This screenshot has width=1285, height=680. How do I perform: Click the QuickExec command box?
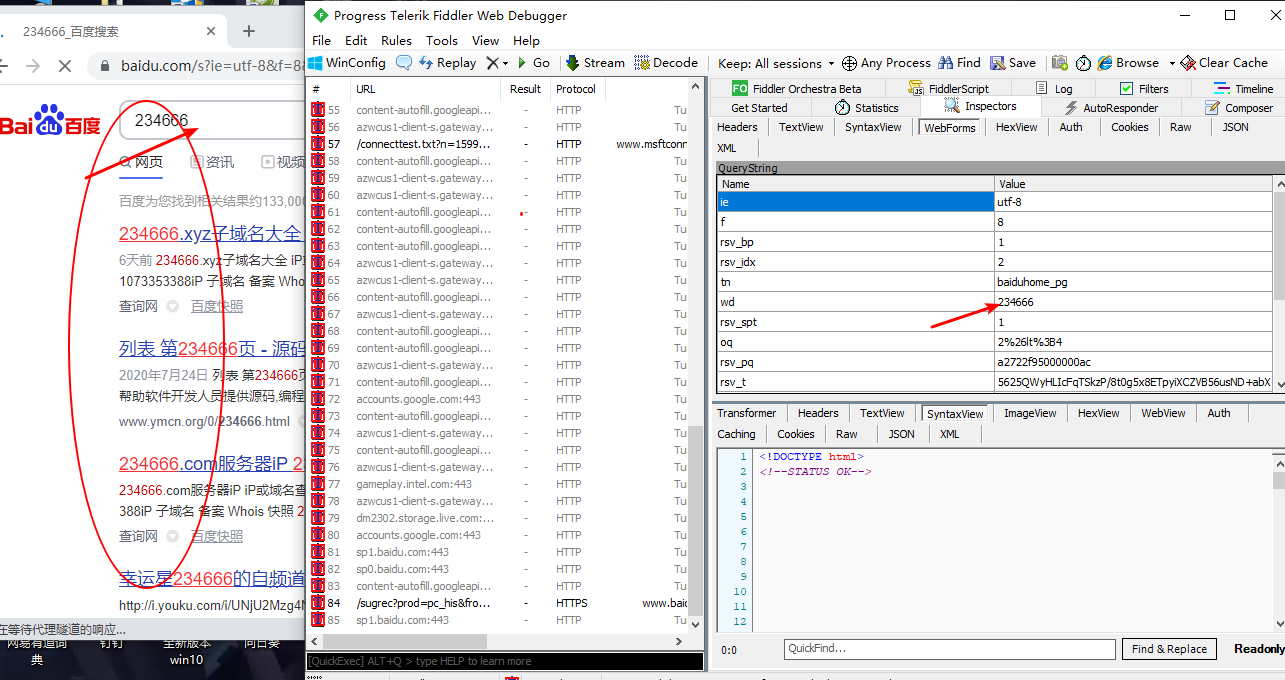[504, 661]
